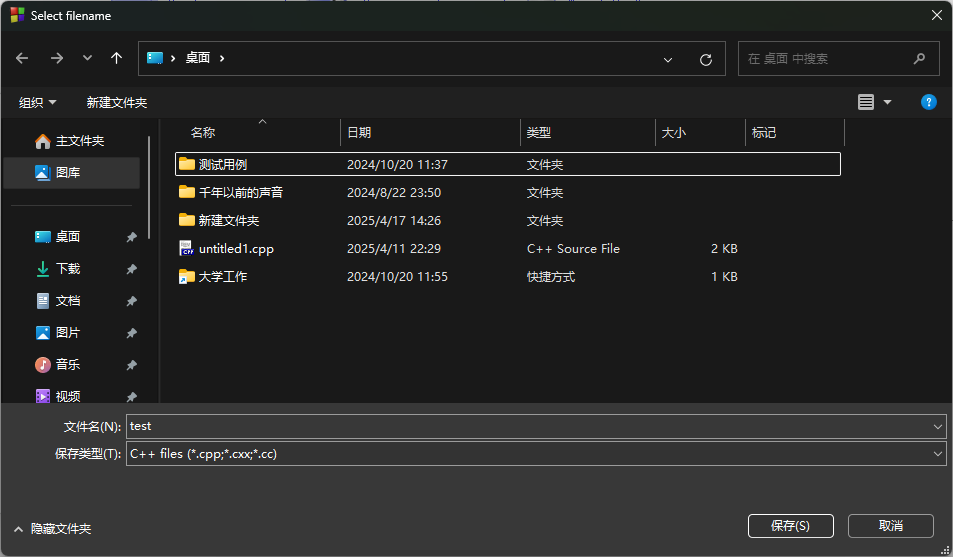Select the 测试用例 folder

point(222,165)
